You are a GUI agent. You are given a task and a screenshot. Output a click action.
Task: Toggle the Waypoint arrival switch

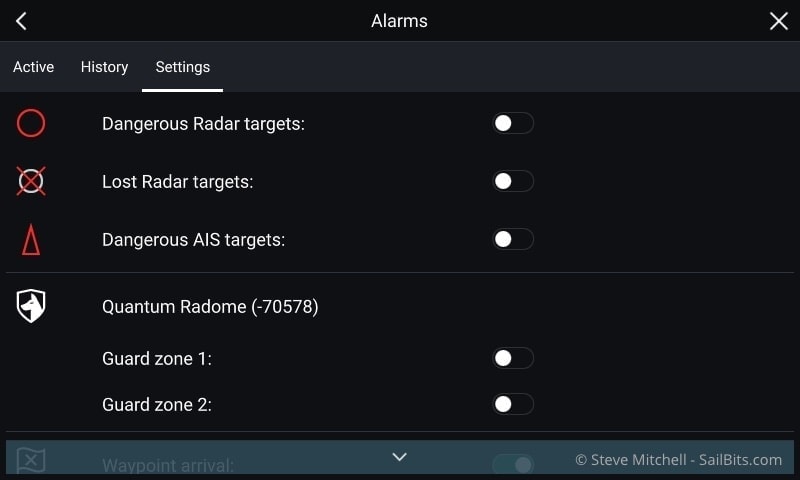coord(513,464)
